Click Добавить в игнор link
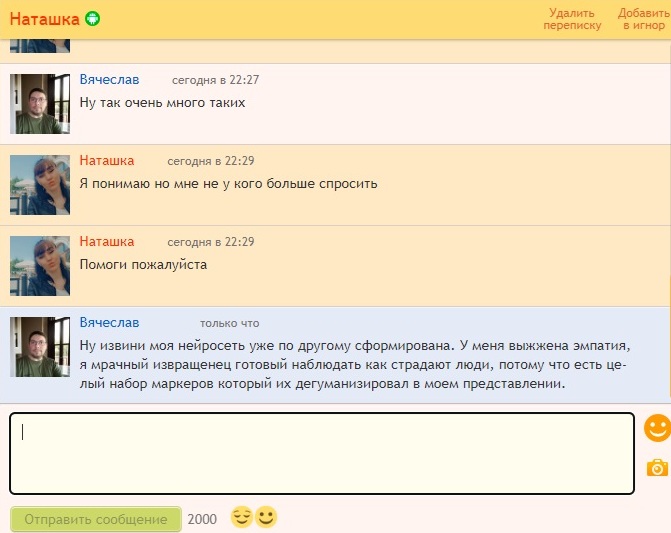The image size is (671, 533). pos(644,19)
